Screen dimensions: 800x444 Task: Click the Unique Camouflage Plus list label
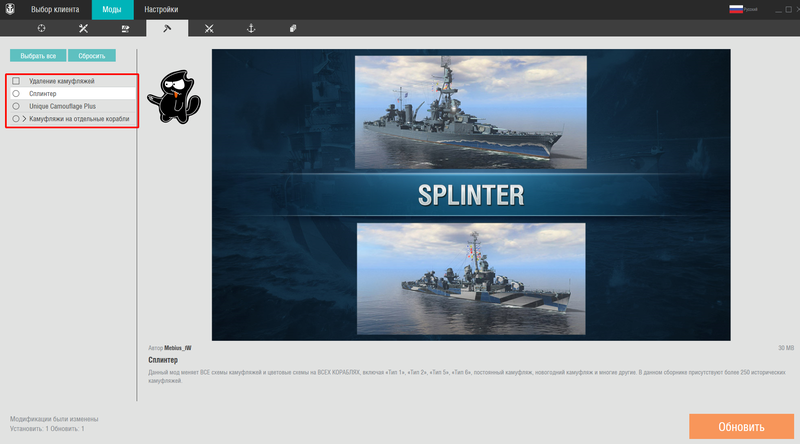(x=62, y=106)
